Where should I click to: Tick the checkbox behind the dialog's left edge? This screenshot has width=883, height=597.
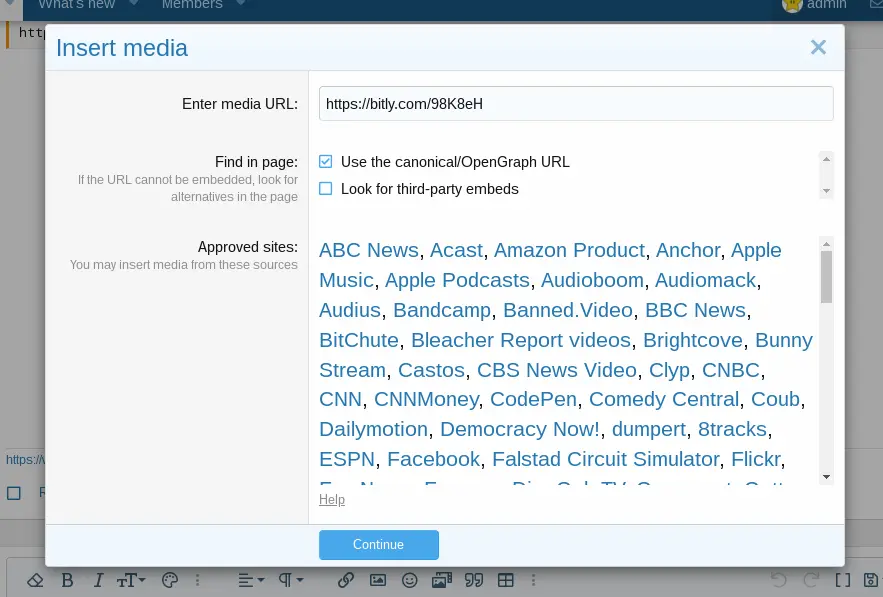(x=14, y=493)
